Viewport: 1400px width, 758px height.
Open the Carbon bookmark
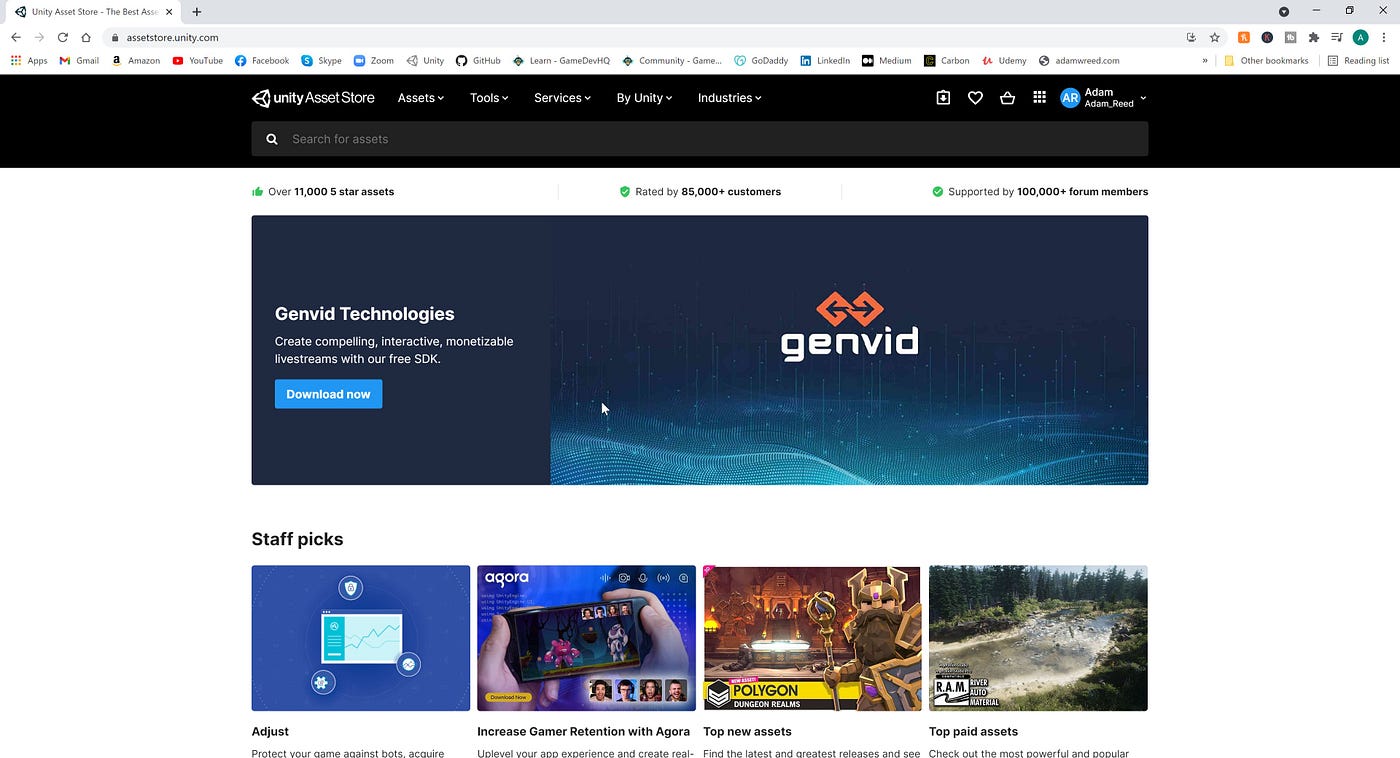(946, 61)
